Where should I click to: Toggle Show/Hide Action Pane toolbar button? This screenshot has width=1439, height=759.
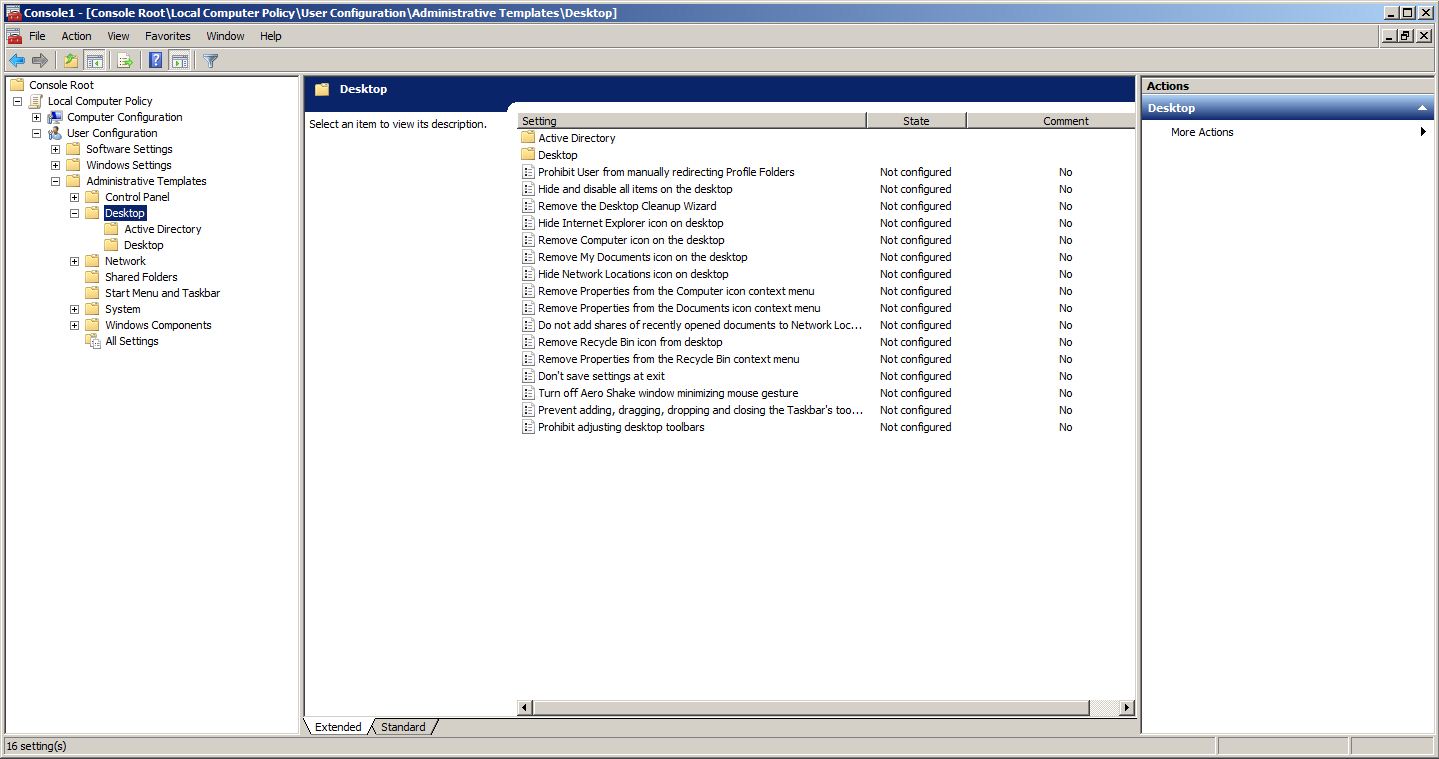click(180, 60)
